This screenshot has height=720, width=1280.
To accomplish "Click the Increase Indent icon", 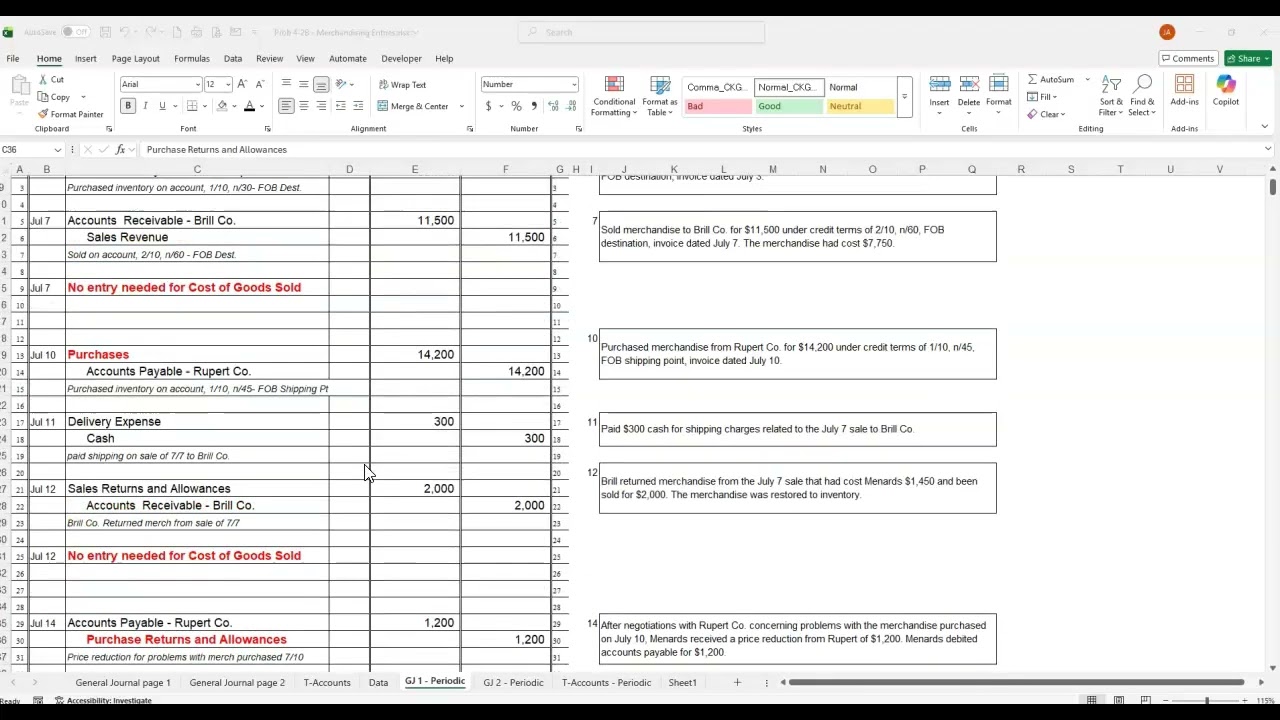I will [358, 106].
